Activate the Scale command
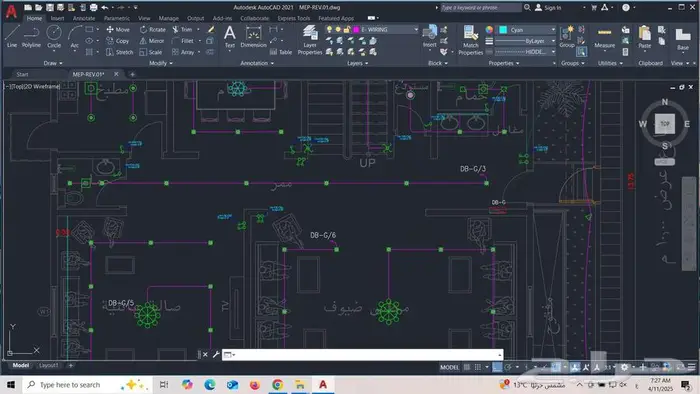The height and width of the screenshot is (394, 700). point(151,52)
